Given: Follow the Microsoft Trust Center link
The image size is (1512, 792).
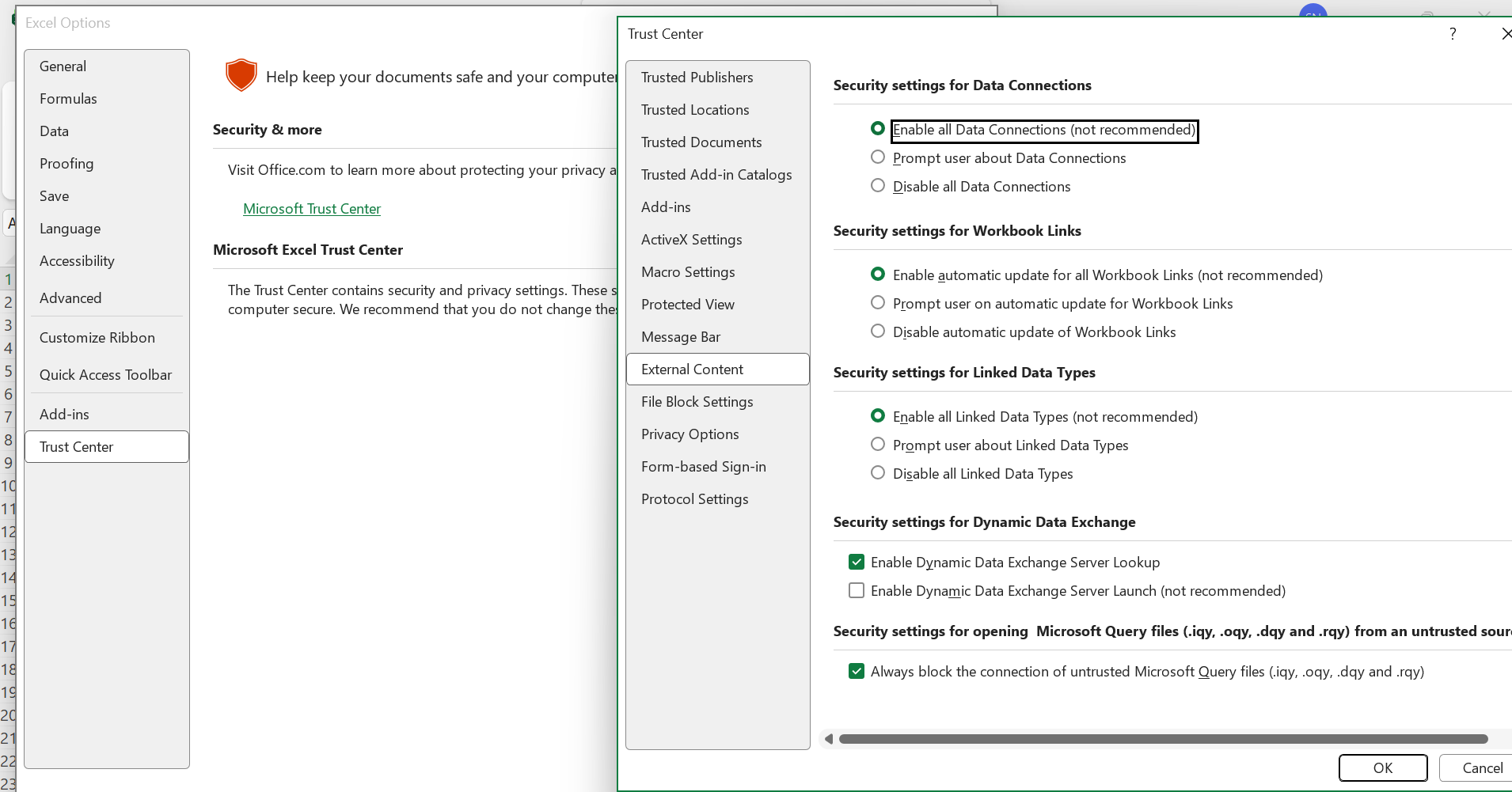Looking at the screenshot, I should [x=312, y=209].
